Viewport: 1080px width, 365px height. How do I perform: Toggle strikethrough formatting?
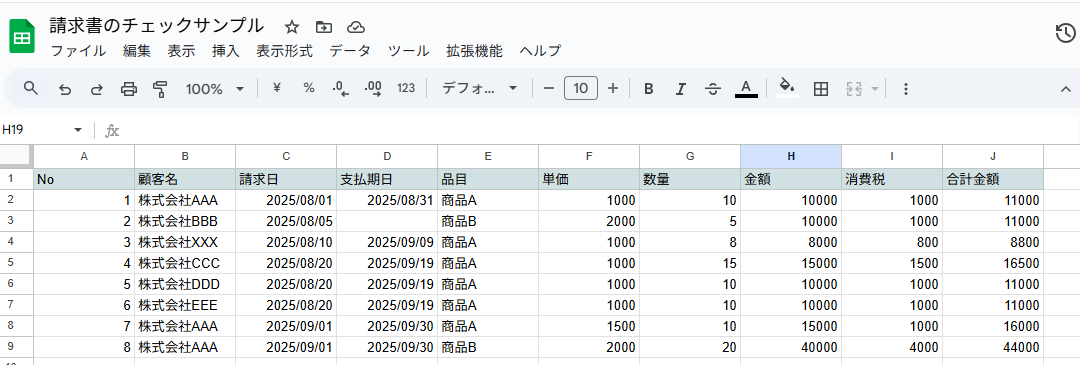714,88
